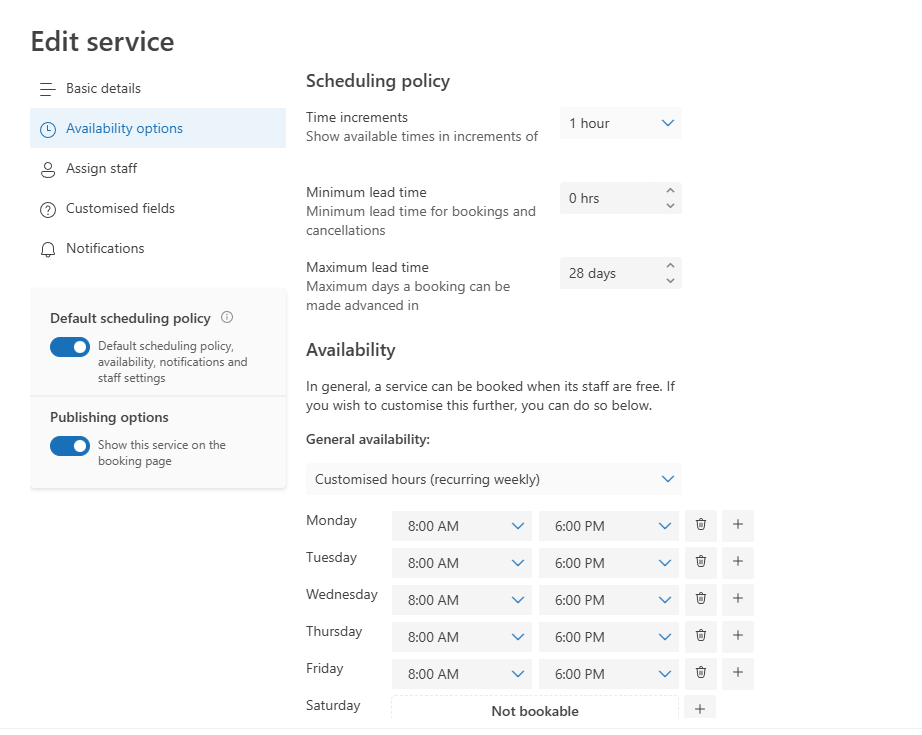The height and width of the screenshot is (735, 922).
Task: Add another time slot for Thursday
Action: [x=737, y=636]
